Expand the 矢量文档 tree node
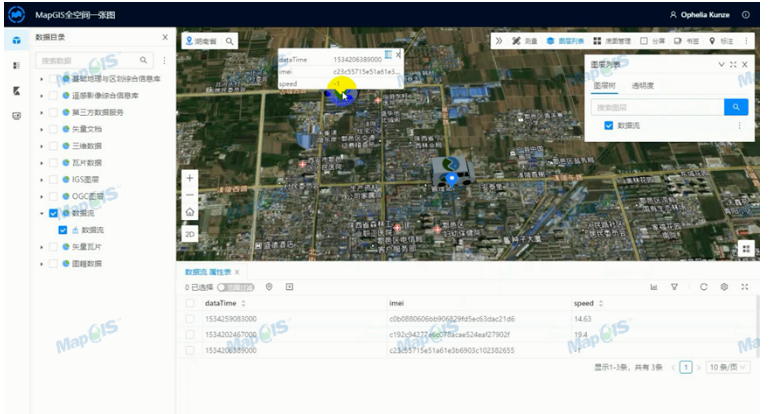The width and height of the screenshot is (771, 414). 41,129
